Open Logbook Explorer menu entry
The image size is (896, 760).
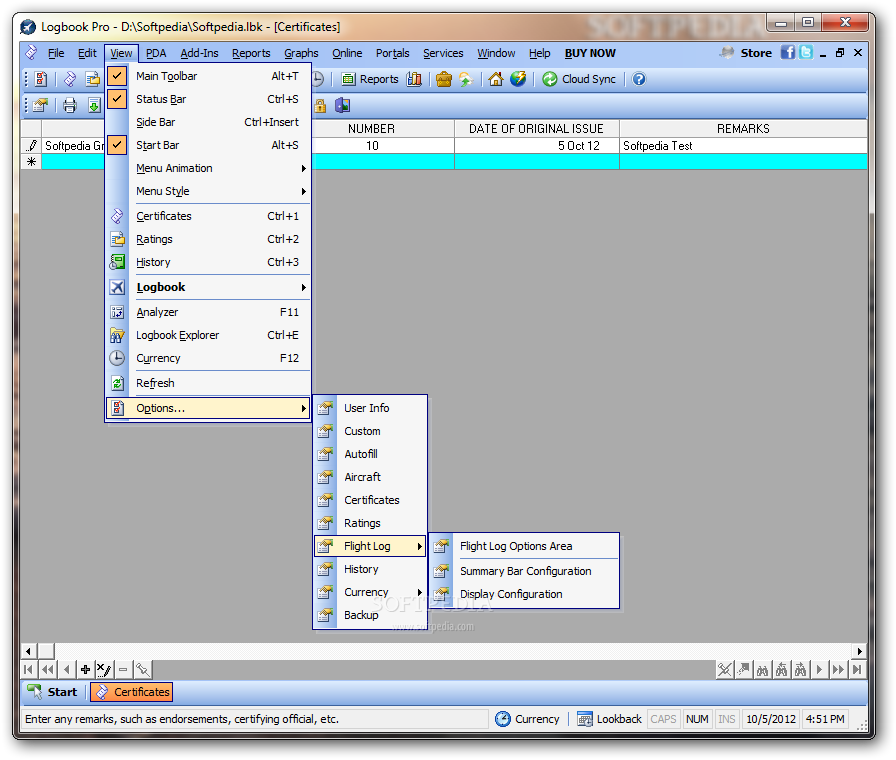coord(208,335)
